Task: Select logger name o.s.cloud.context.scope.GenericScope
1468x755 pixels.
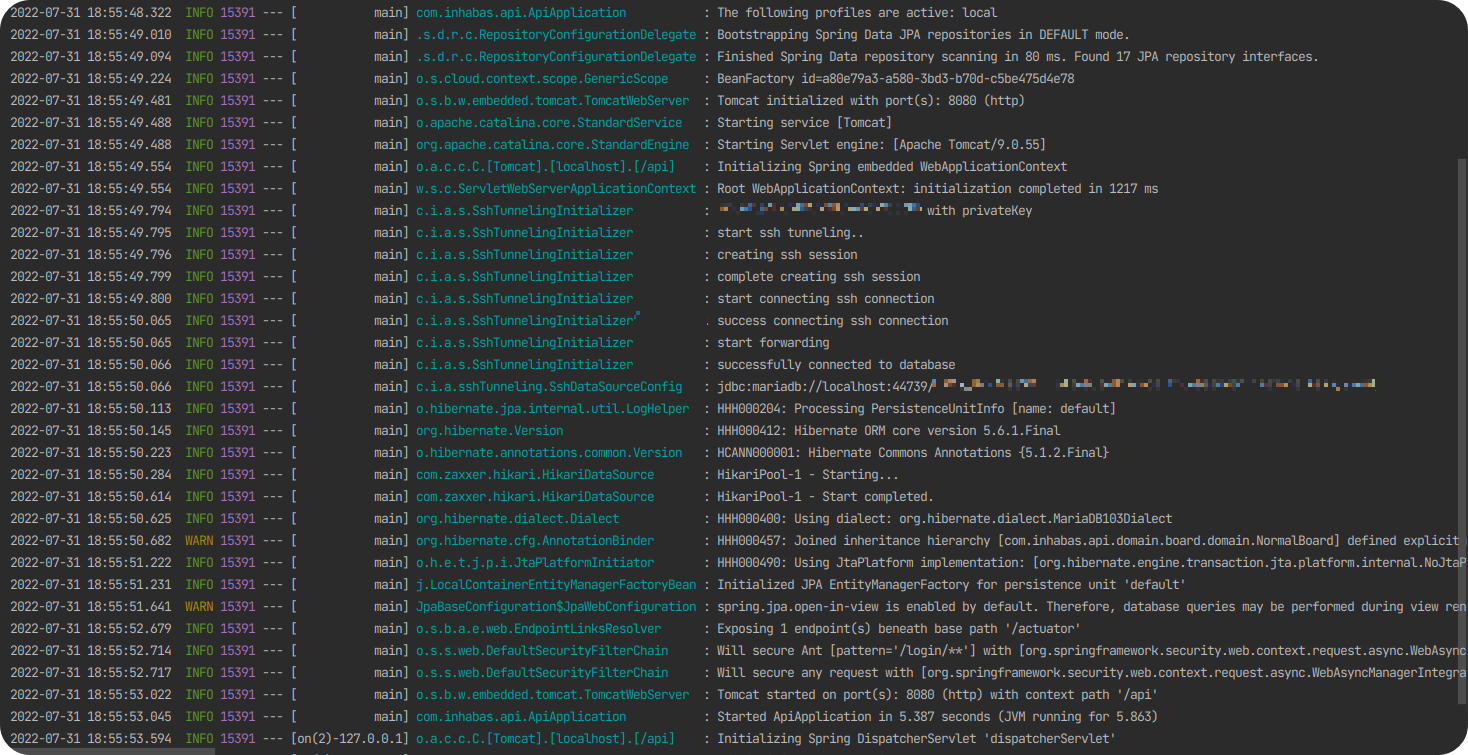Action: coord(542,79)
